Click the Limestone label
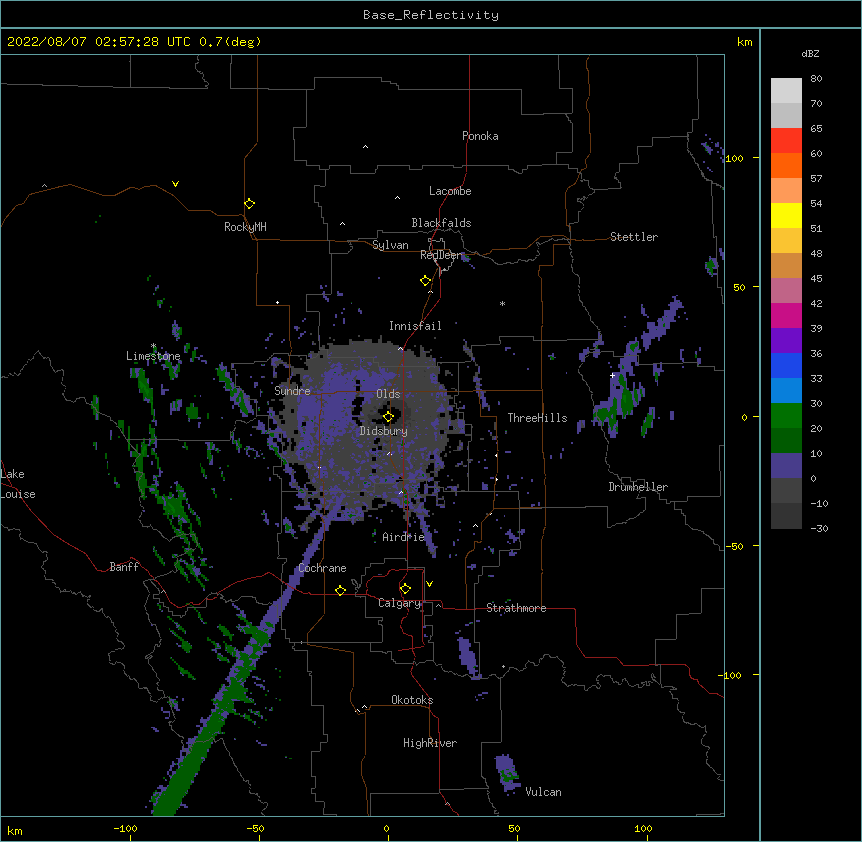862x842 pixels. coord(153,356)
